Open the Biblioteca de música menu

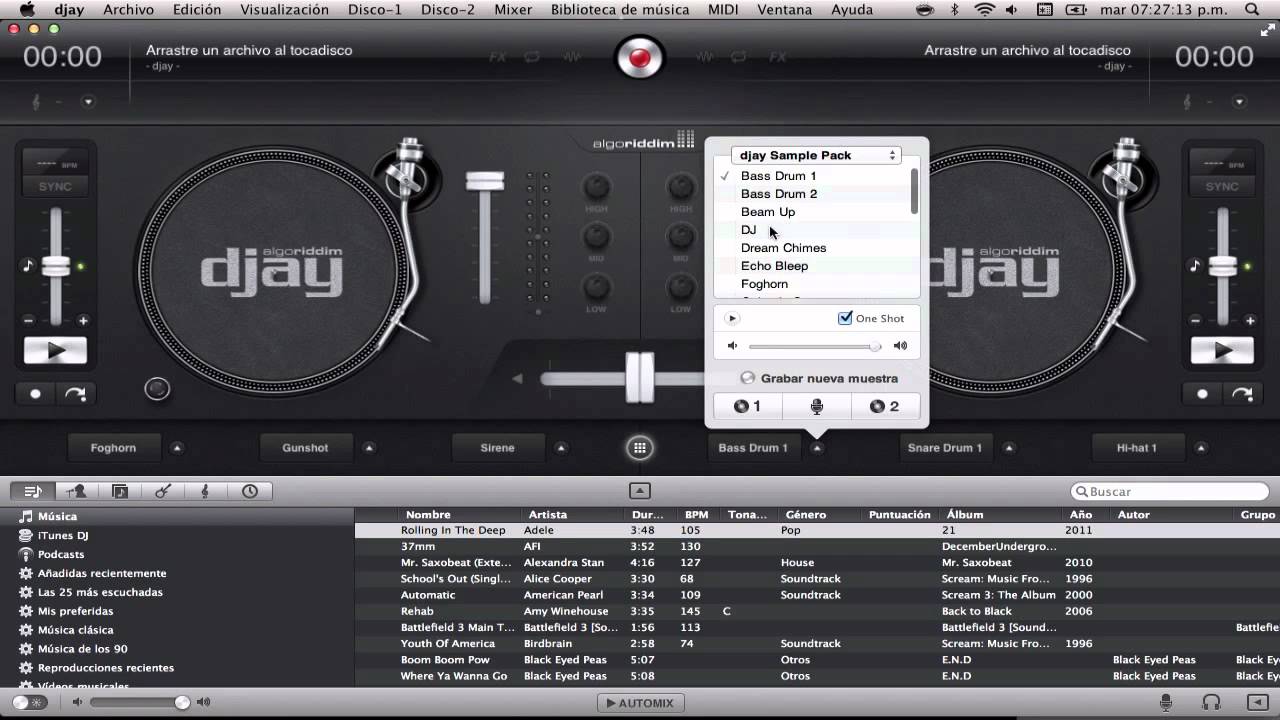click(620, 10)
